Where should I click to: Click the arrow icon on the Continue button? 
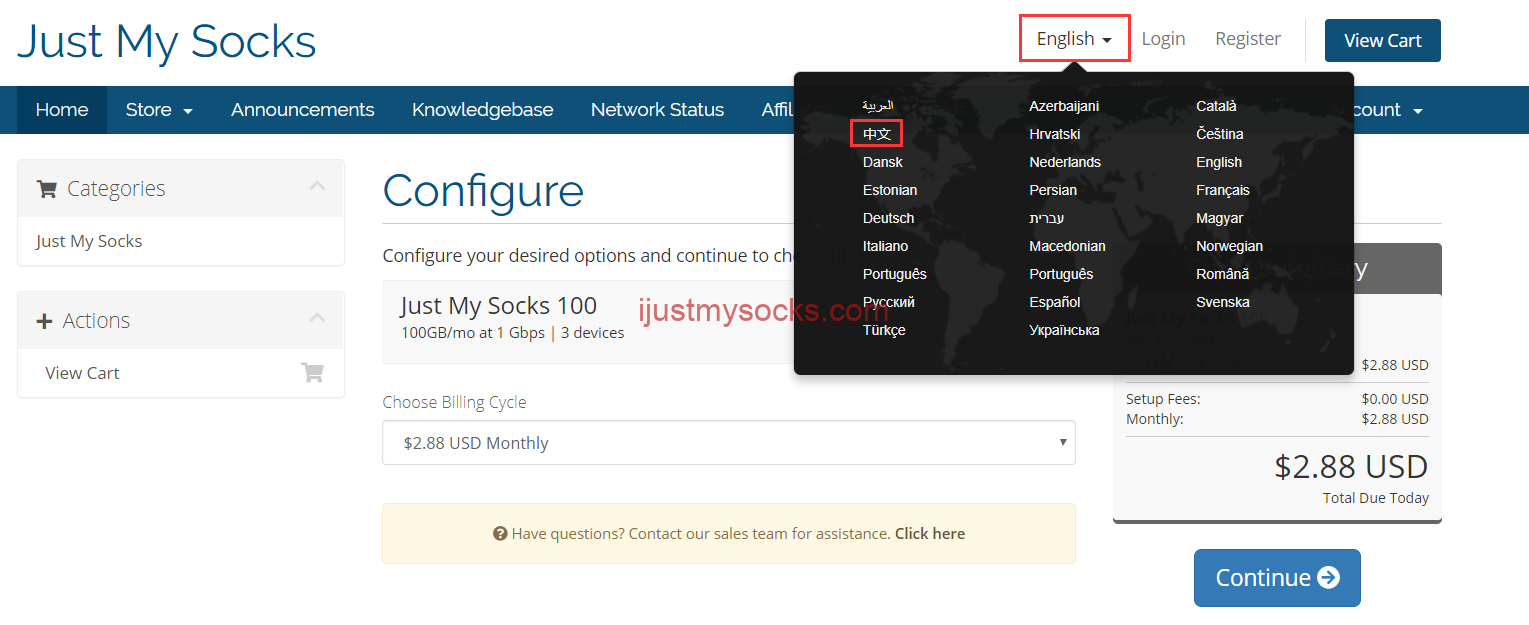tap(1328, 577)
